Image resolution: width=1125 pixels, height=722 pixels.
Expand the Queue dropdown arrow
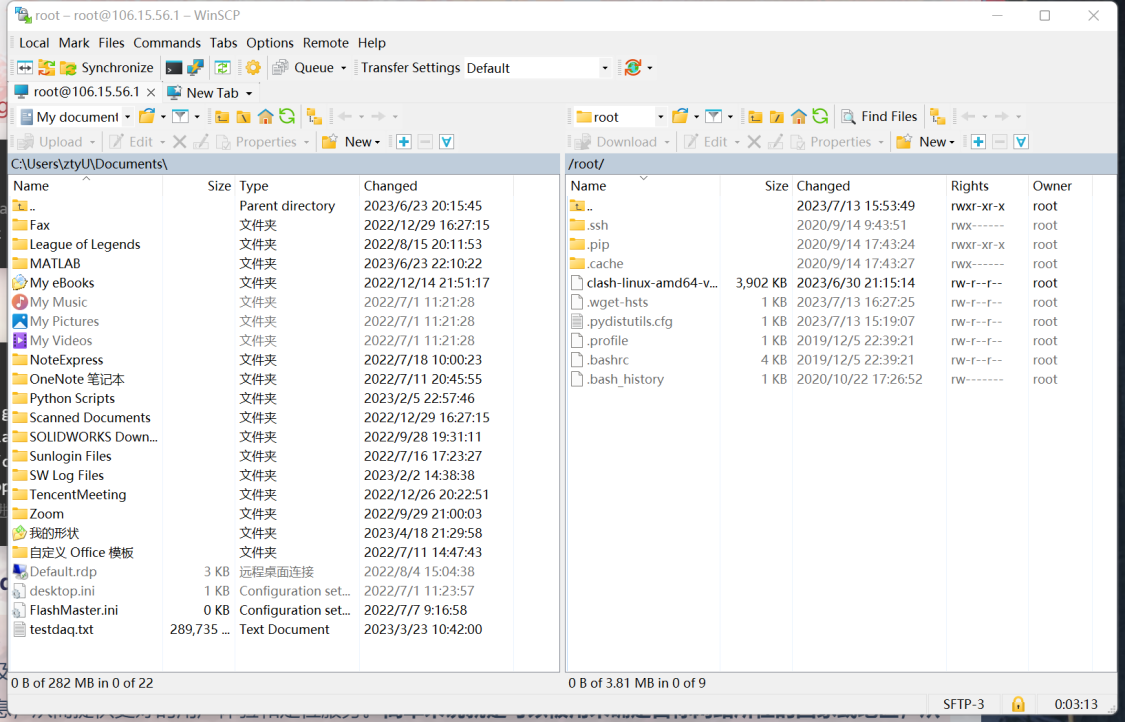343,68
